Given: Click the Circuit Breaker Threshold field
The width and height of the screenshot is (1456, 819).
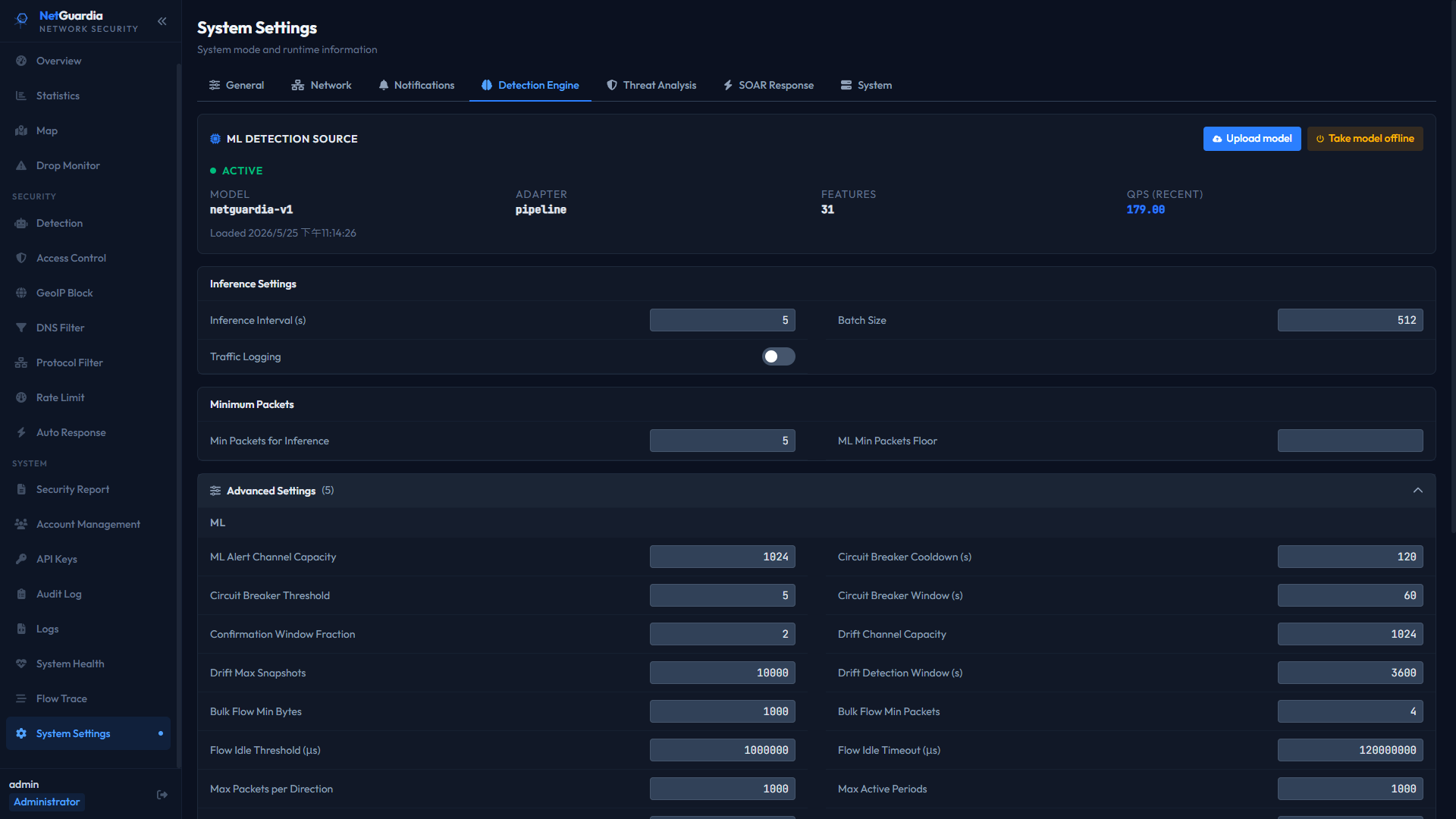Looking at the screenshot, I should pos(723,595).
